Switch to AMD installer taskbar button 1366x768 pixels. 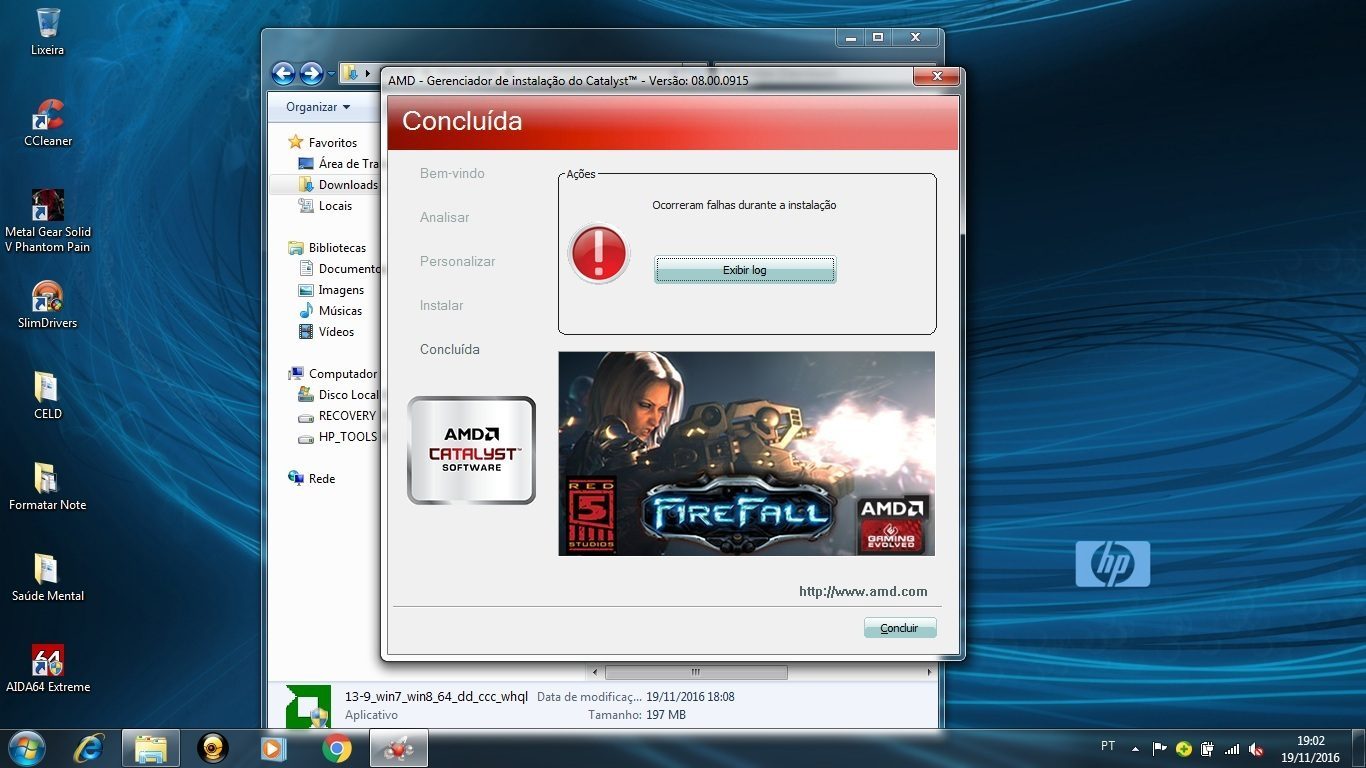(x=399, y=748)
